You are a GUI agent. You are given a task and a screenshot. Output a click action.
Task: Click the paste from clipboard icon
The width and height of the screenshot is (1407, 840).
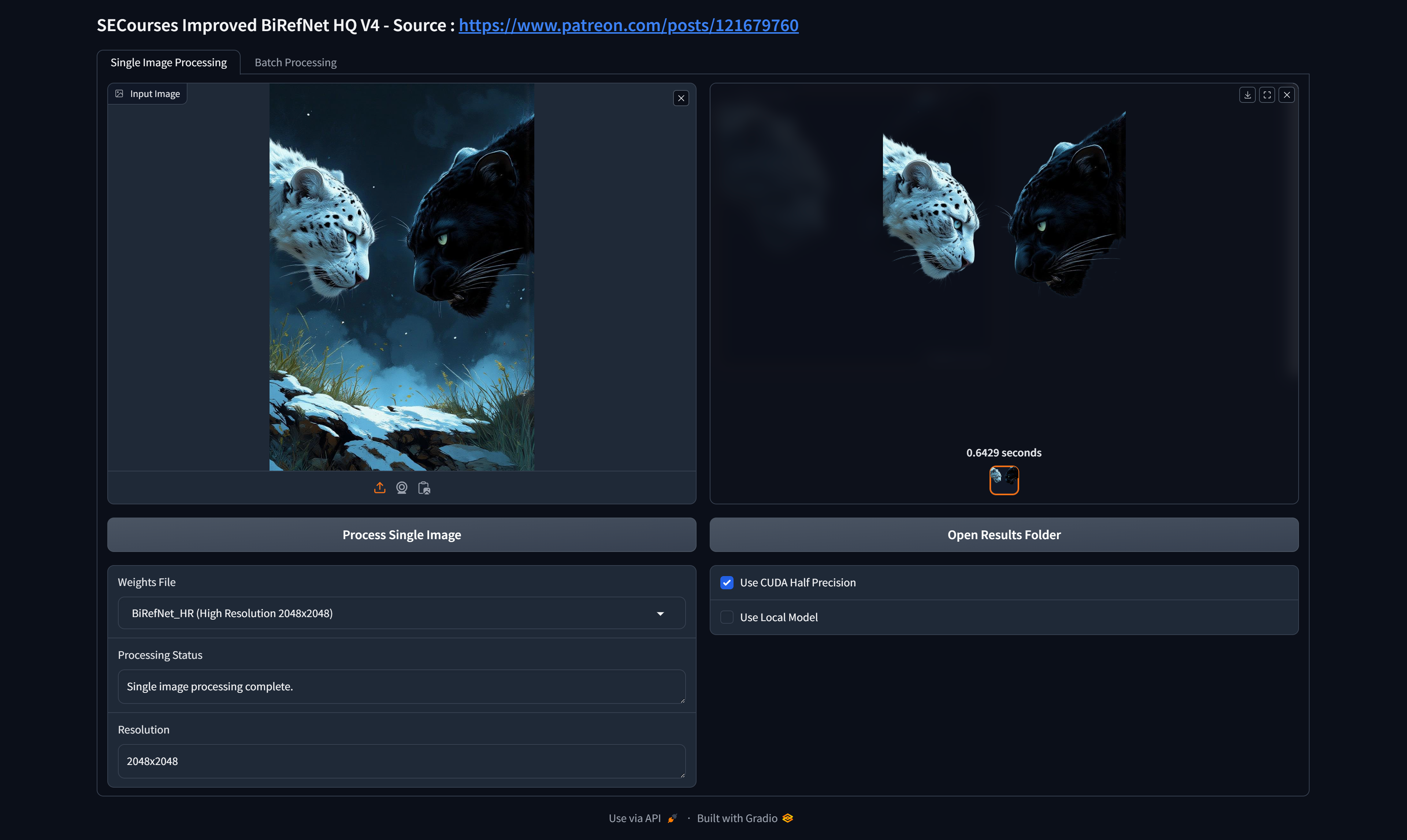(x=424, y=488)
